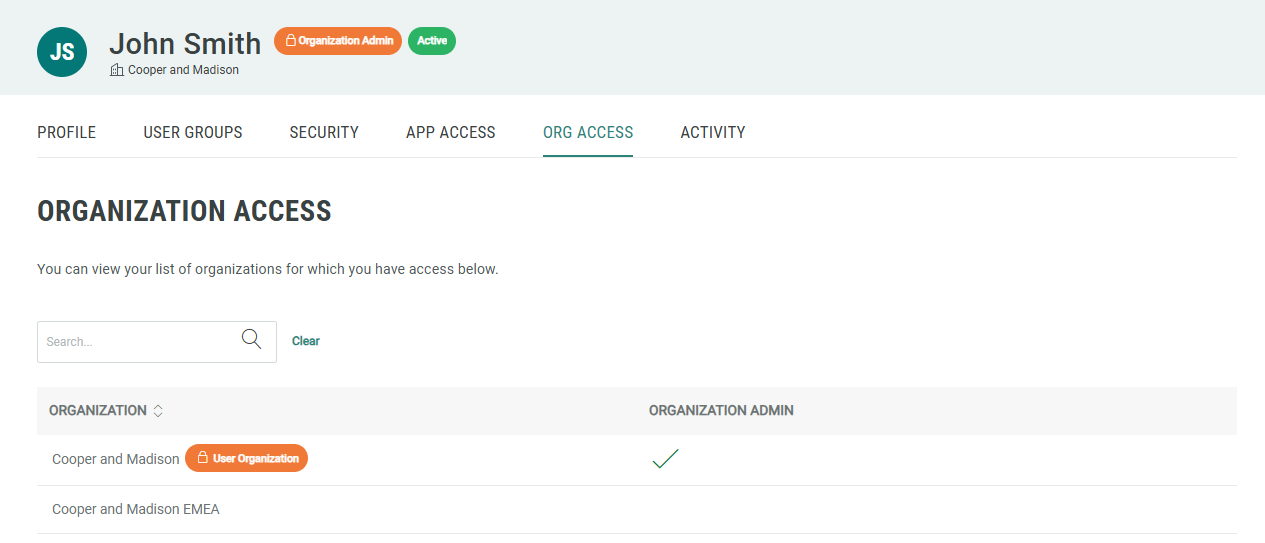Select the green Active status badge
Screen dimensions: 1265x543
click(x=432, y=41)
